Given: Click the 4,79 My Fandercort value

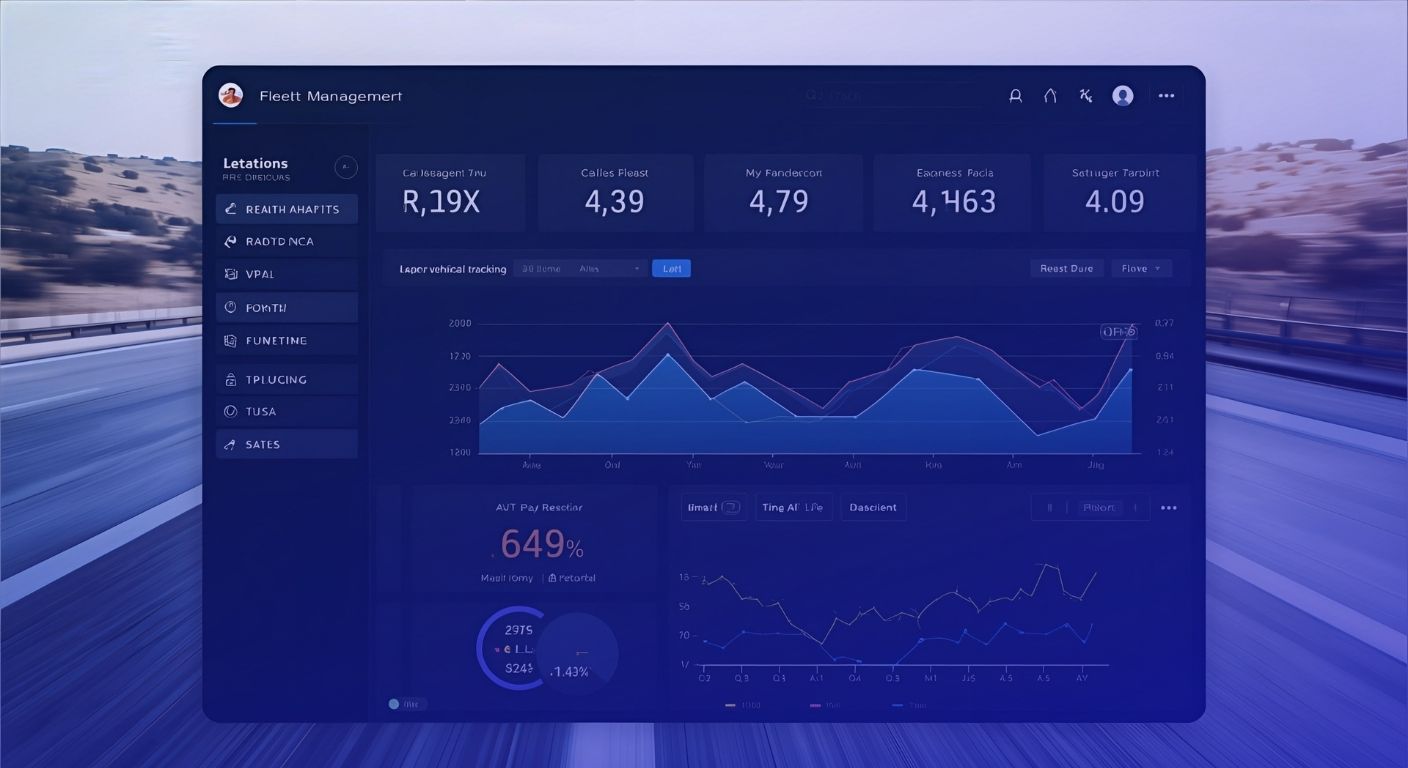Looking at the screenshot, I should (778, 201).
